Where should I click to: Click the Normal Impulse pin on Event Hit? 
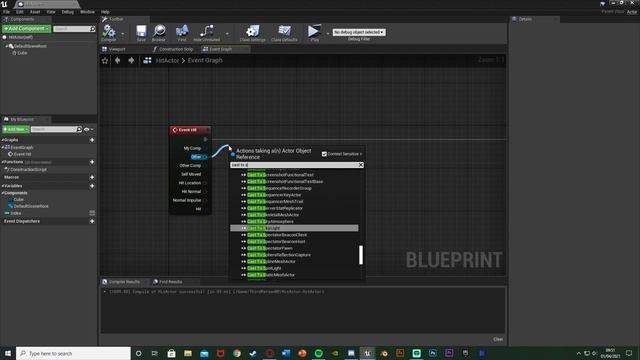click(205, 200)
